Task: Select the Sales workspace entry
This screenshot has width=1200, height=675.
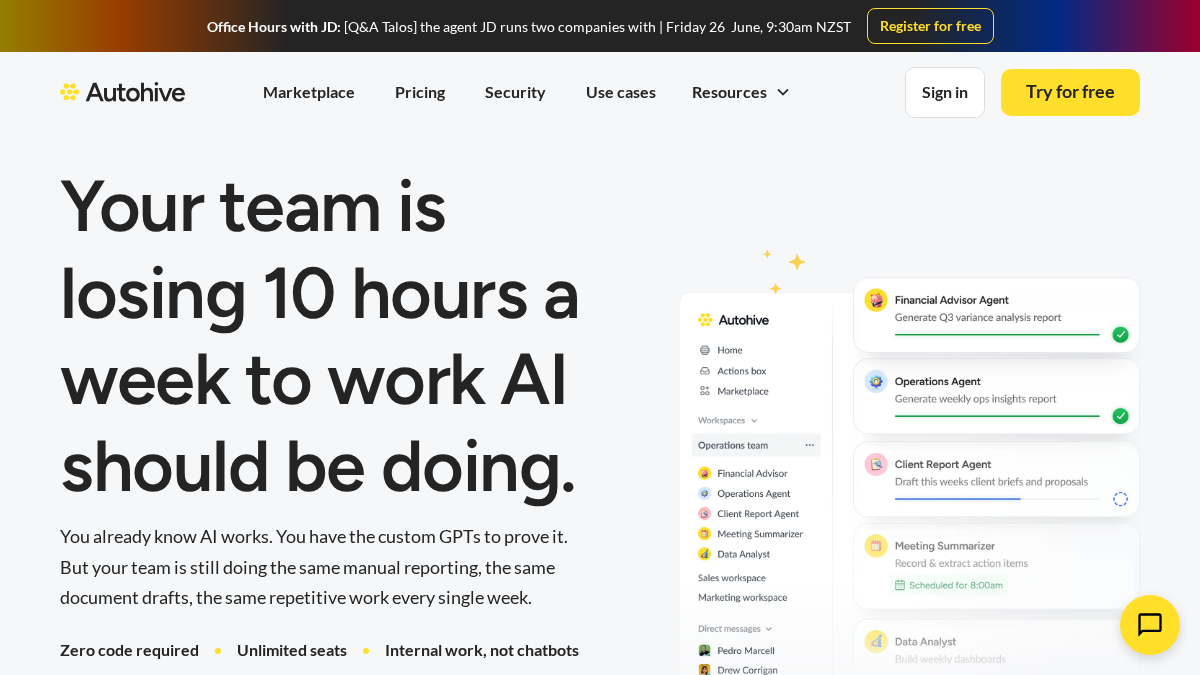Action: click(x=732, y=578)
